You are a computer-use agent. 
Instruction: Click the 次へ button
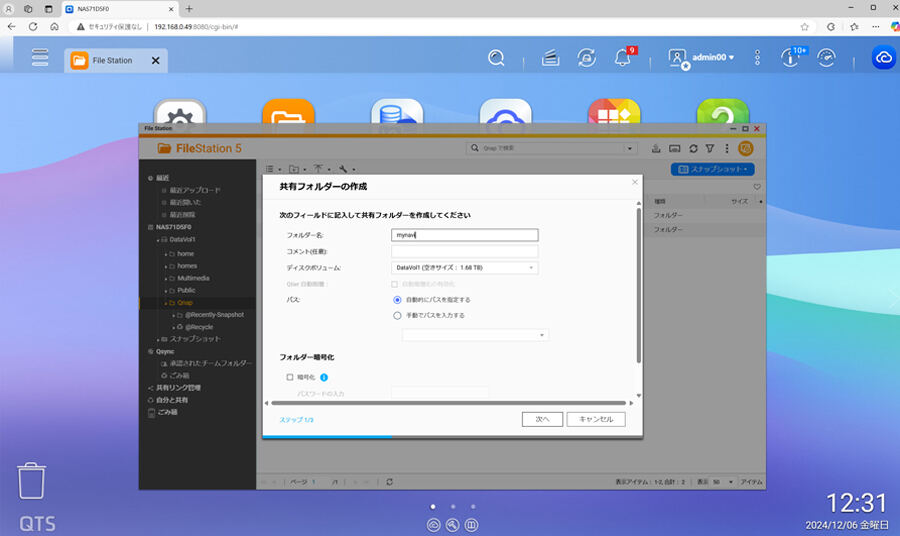tap(542, 420)
